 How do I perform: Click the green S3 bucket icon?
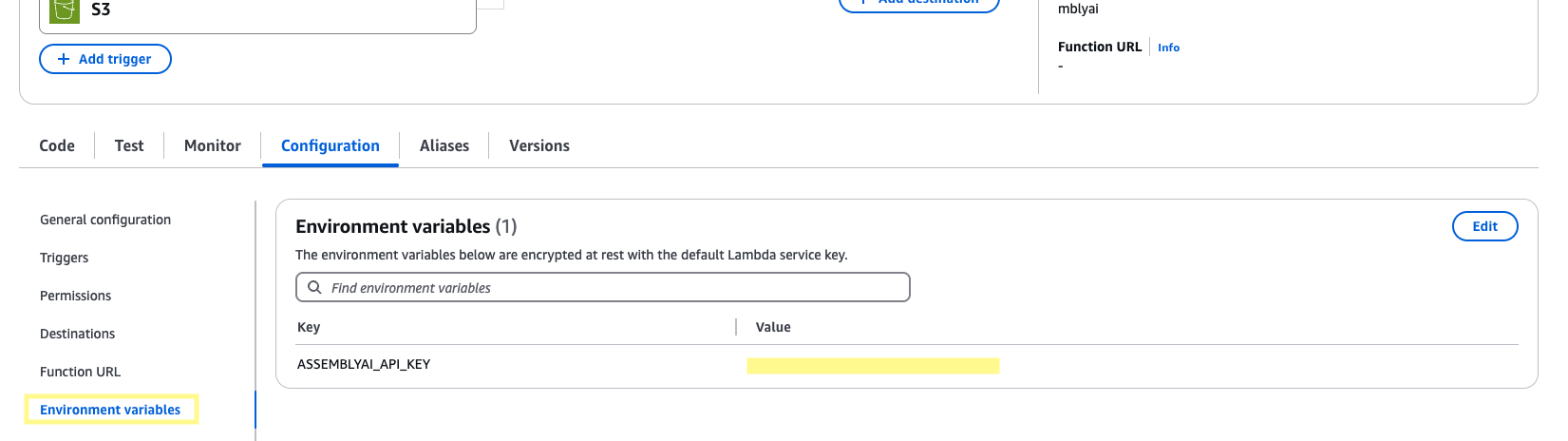point(65,10)
